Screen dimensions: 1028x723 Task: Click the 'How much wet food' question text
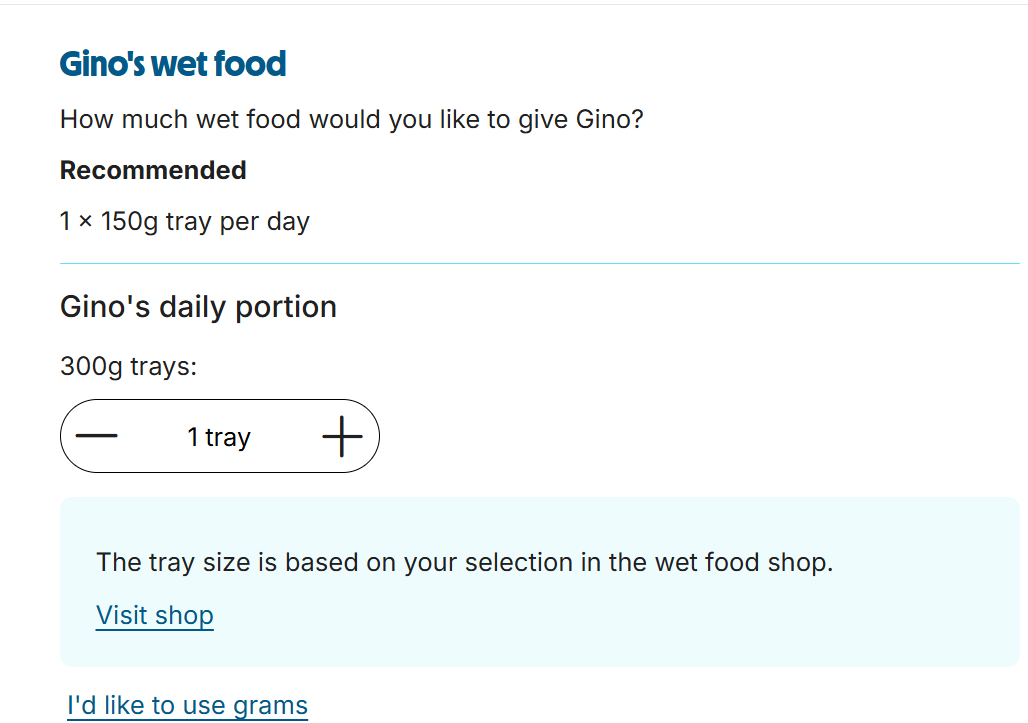coord(351,120)
